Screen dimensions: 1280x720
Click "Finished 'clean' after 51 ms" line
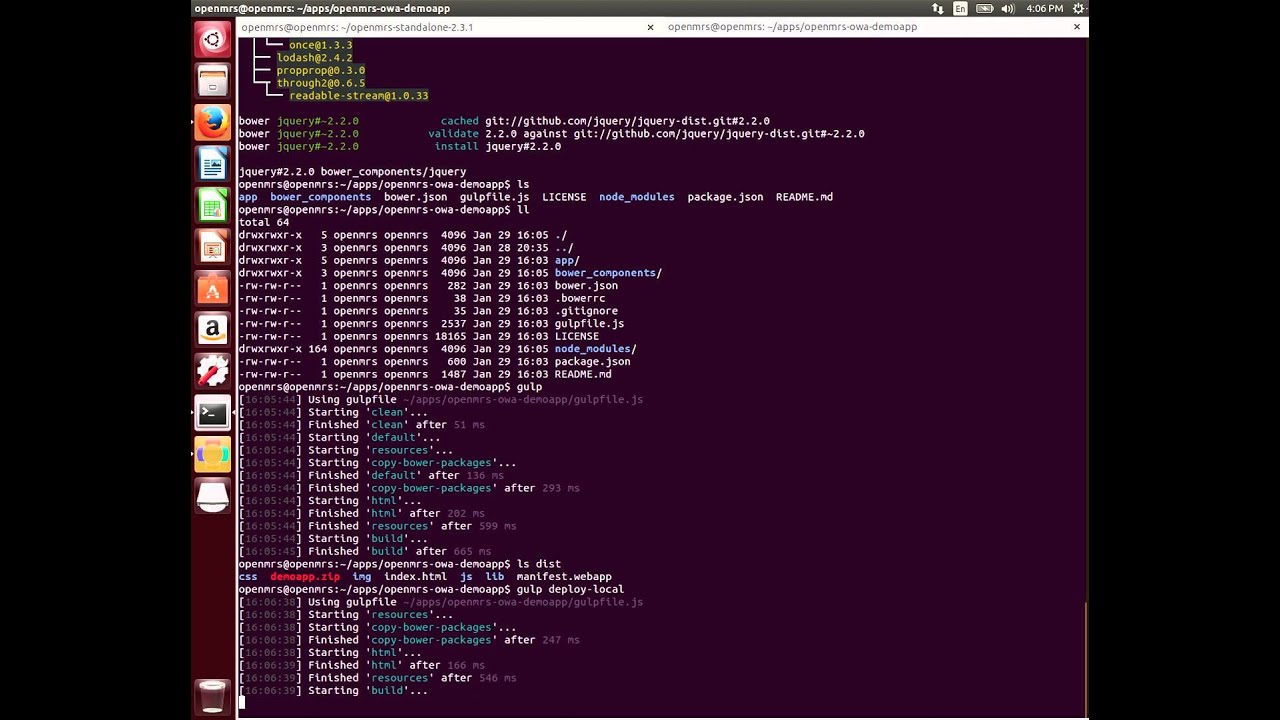(361, 425)
